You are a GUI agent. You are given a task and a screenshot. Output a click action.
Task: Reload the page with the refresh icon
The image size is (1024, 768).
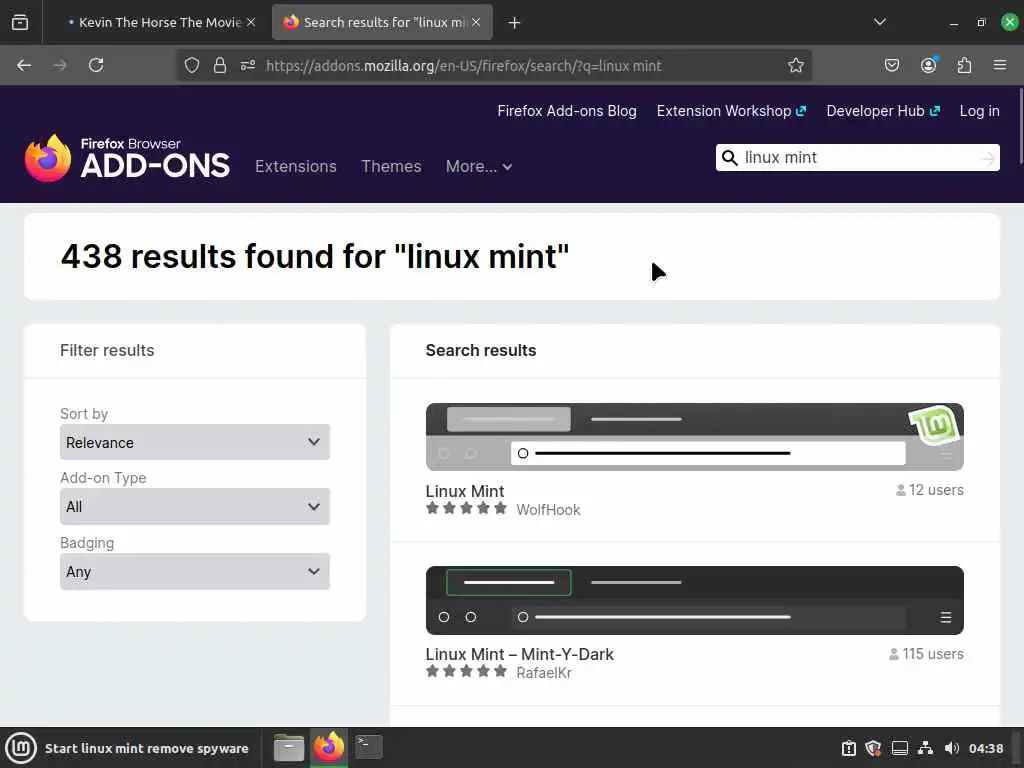point(96,65)
